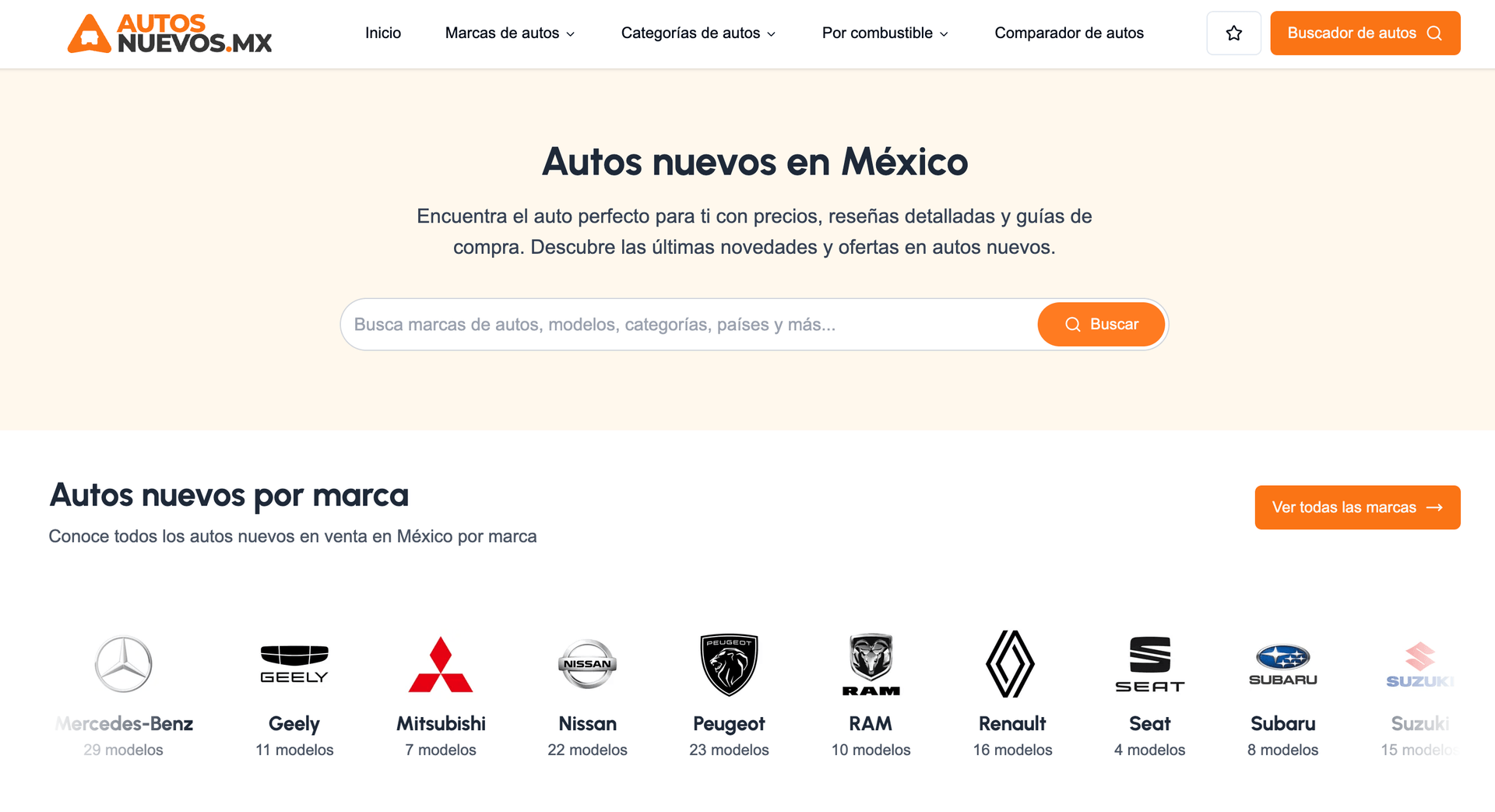
Task: Click the orange Buscar button
Action: [x=1101, y=325]
